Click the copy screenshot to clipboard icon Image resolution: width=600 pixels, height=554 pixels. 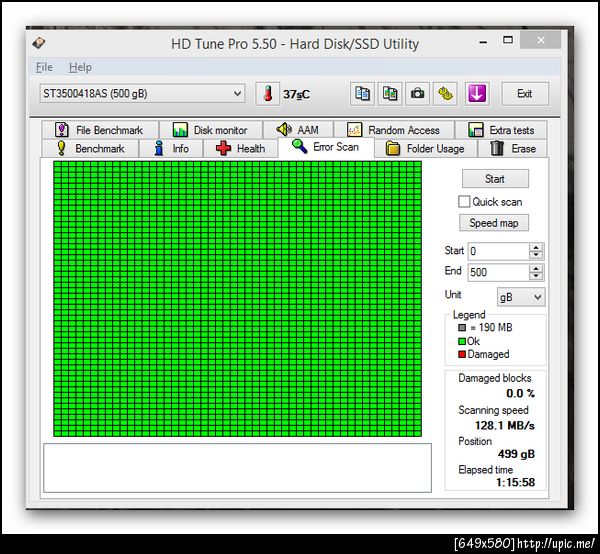(x=390, y=94)
